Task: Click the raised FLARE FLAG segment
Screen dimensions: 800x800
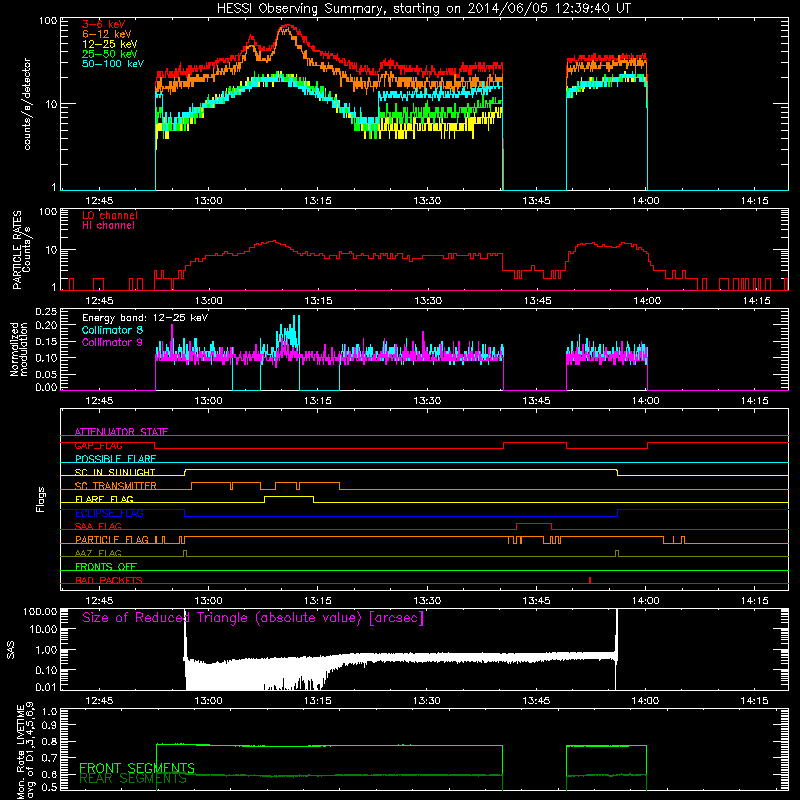Action: [289, 496]
